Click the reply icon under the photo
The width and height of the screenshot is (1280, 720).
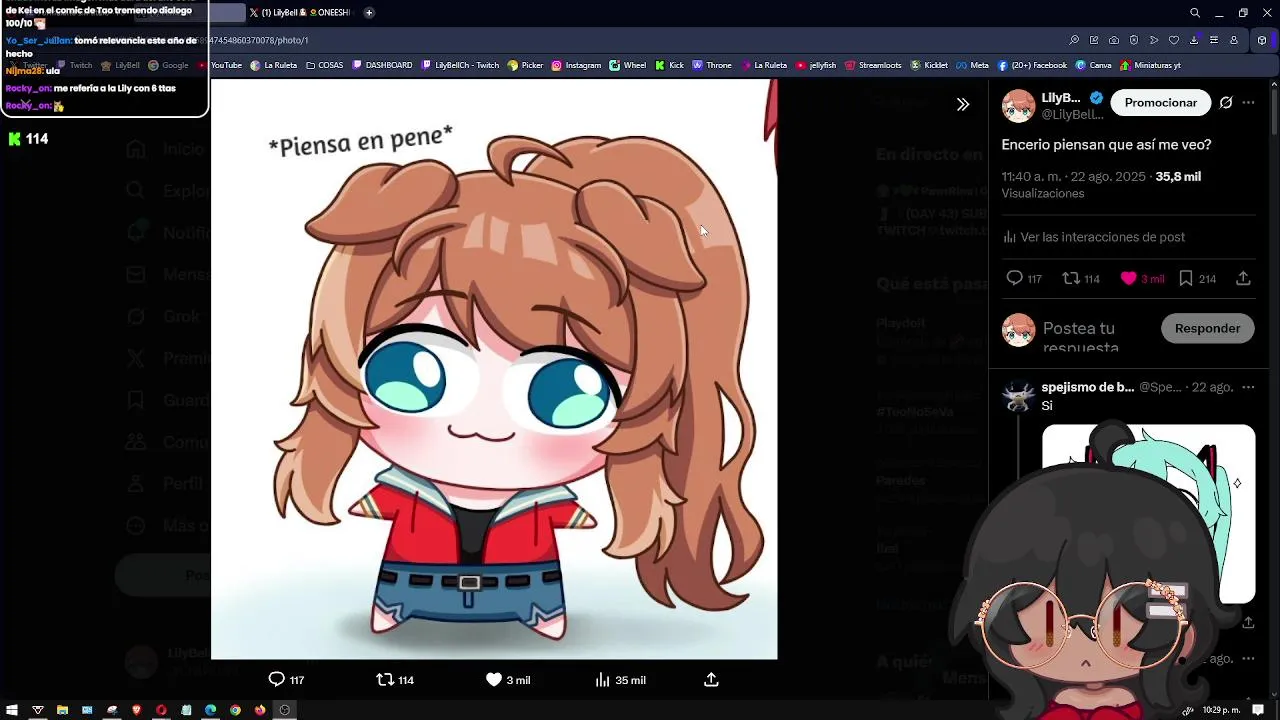[277, 679]
